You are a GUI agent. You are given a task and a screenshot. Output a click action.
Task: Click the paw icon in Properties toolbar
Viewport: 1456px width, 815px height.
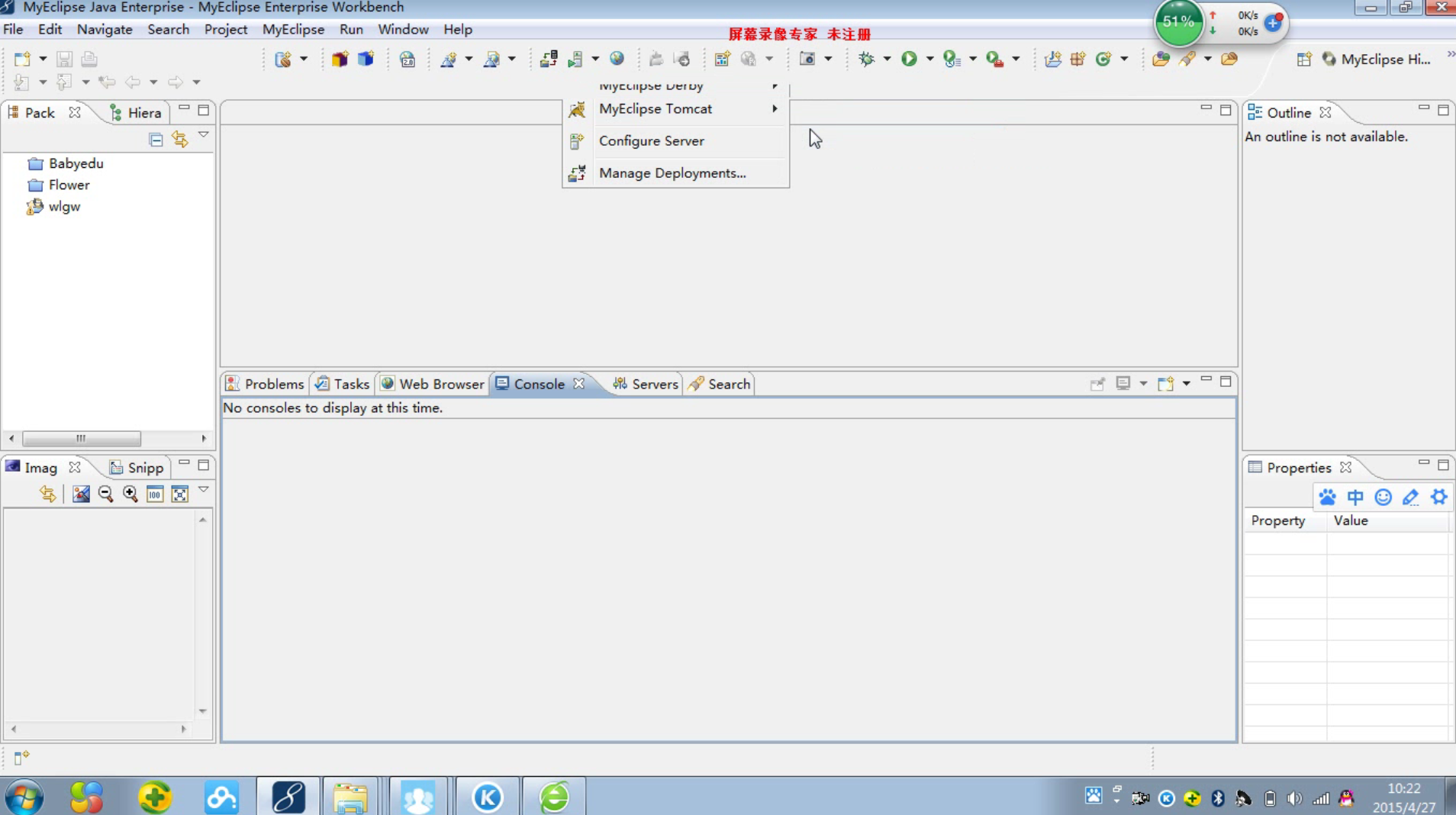pos(1327,497)
